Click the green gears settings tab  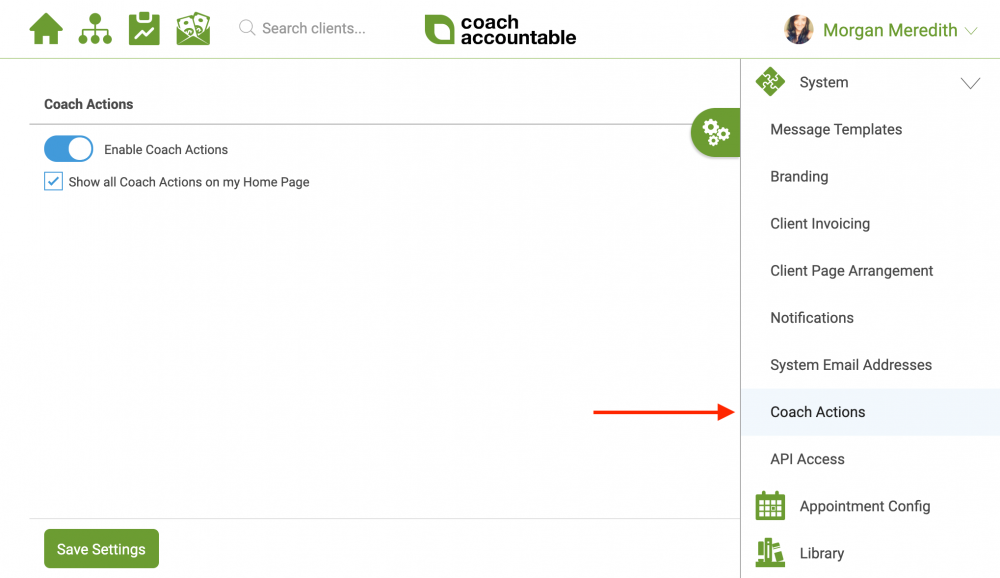click(716, 133)
